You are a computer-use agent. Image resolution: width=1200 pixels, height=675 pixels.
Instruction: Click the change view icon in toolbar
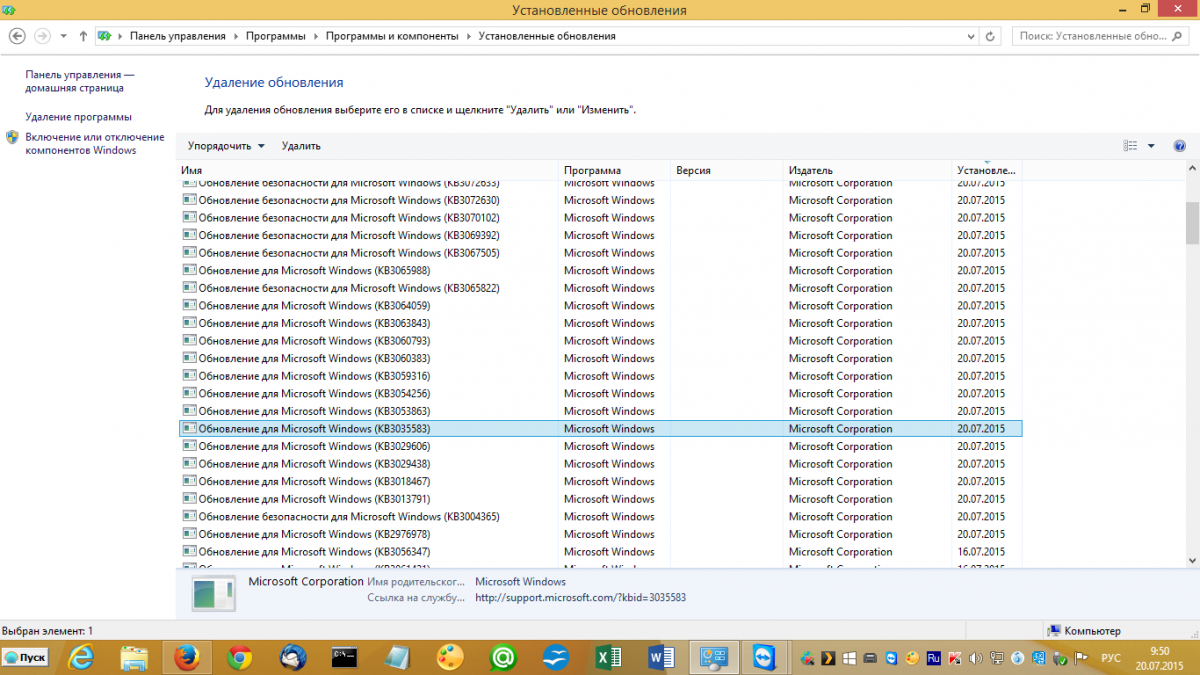pyautogui.click(x=1130, y=146)
